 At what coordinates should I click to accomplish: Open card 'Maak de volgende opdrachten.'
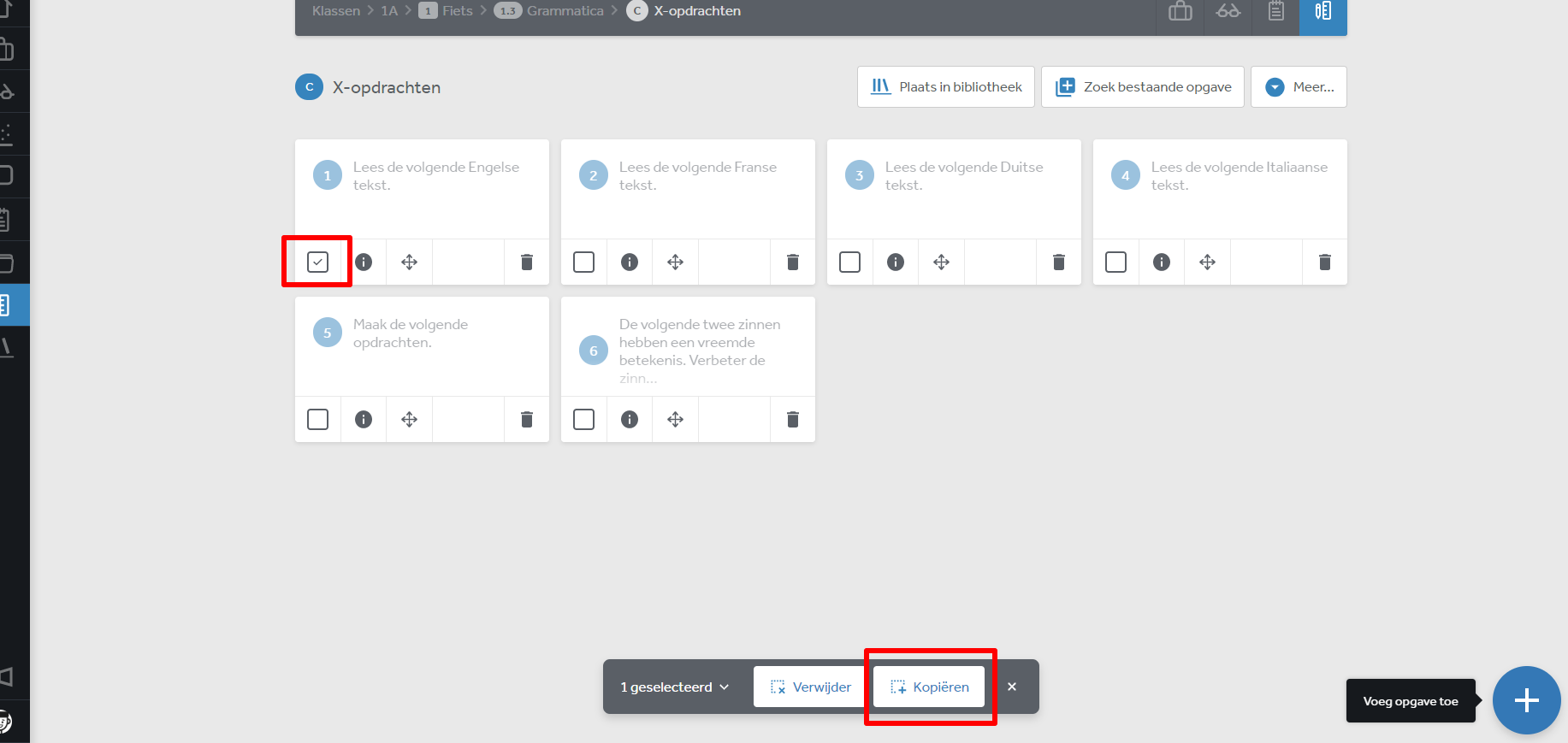422,346
